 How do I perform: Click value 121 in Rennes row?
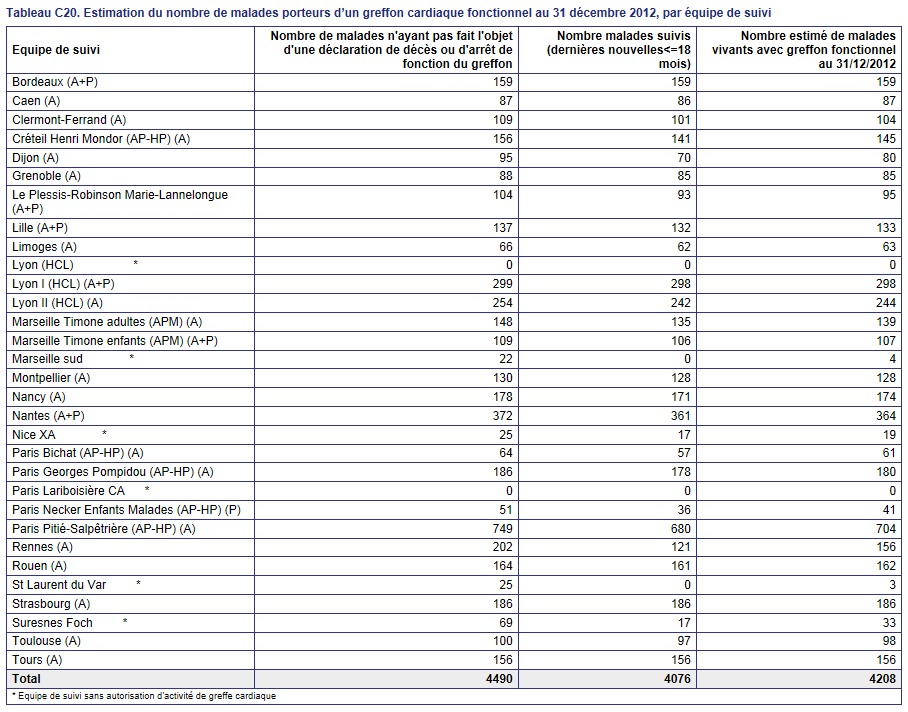point(681,547)
